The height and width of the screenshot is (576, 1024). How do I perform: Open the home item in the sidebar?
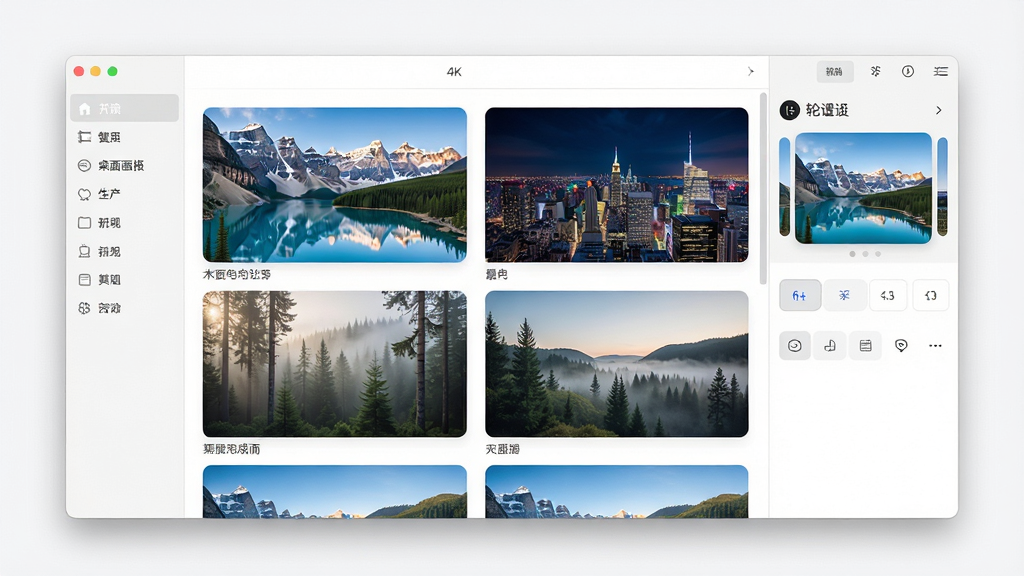(x=124, y=108)
